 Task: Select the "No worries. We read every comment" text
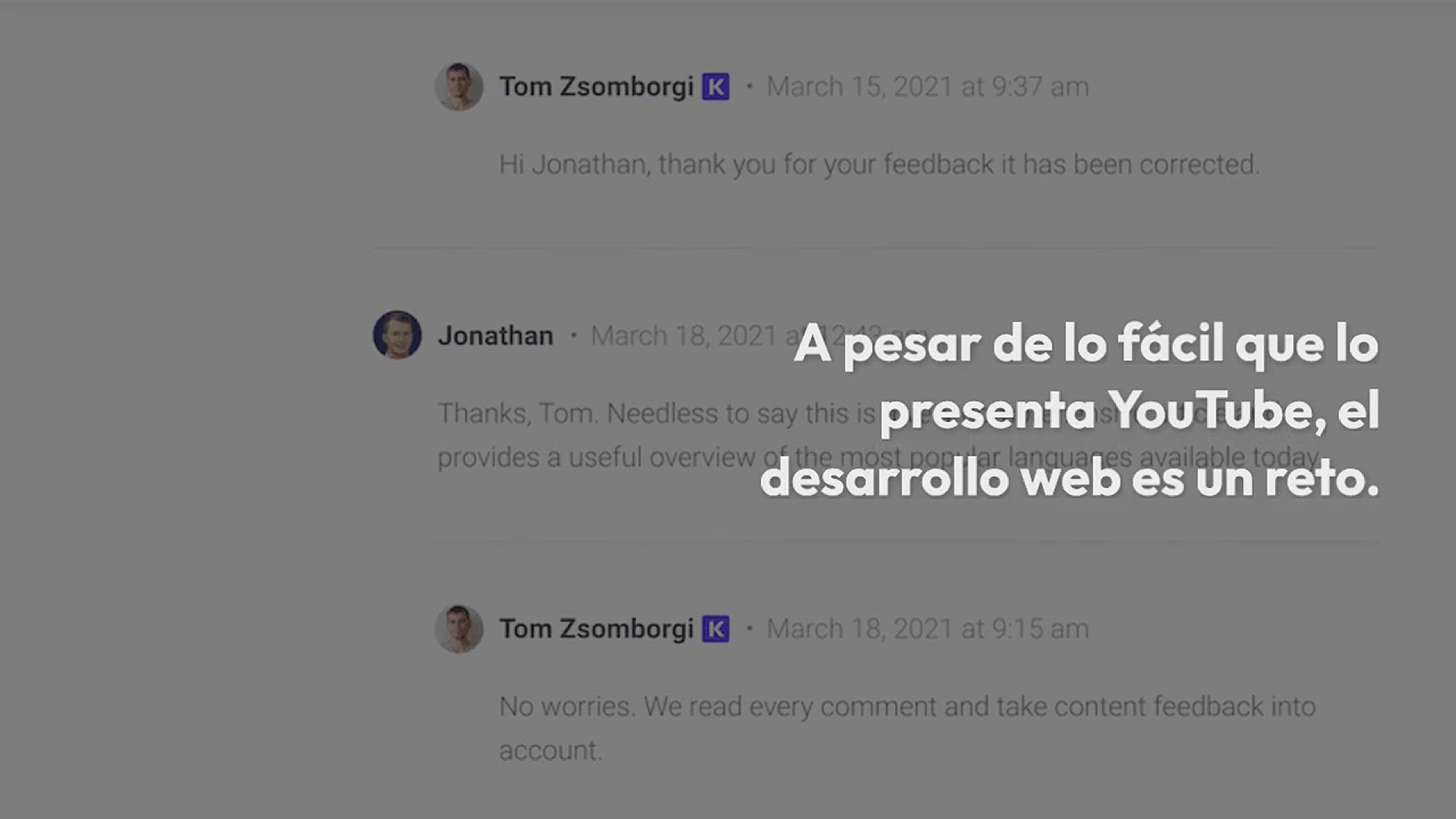[x=907, y=707]
